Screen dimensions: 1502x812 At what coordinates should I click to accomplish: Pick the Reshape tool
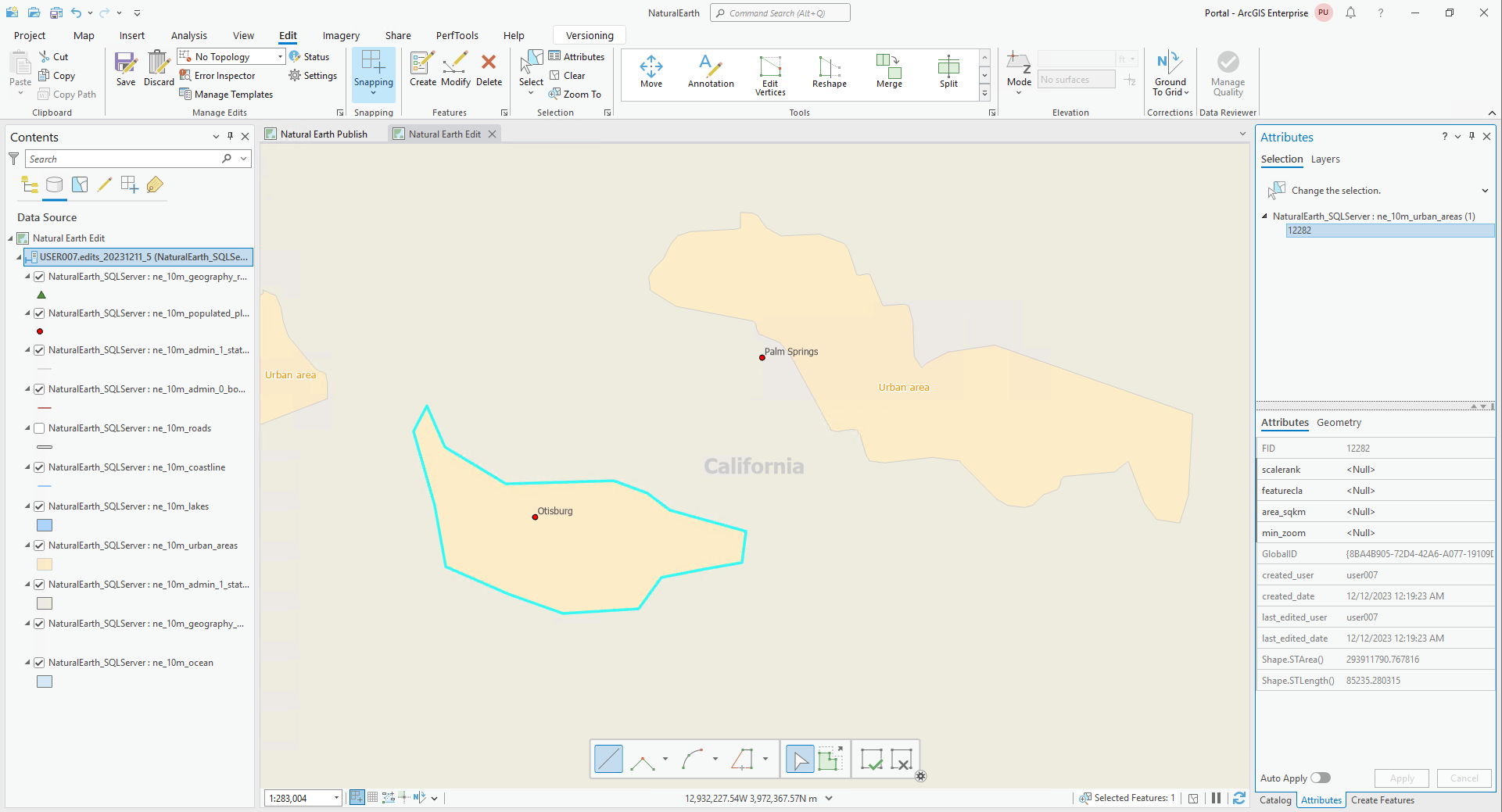coord(830,72)
